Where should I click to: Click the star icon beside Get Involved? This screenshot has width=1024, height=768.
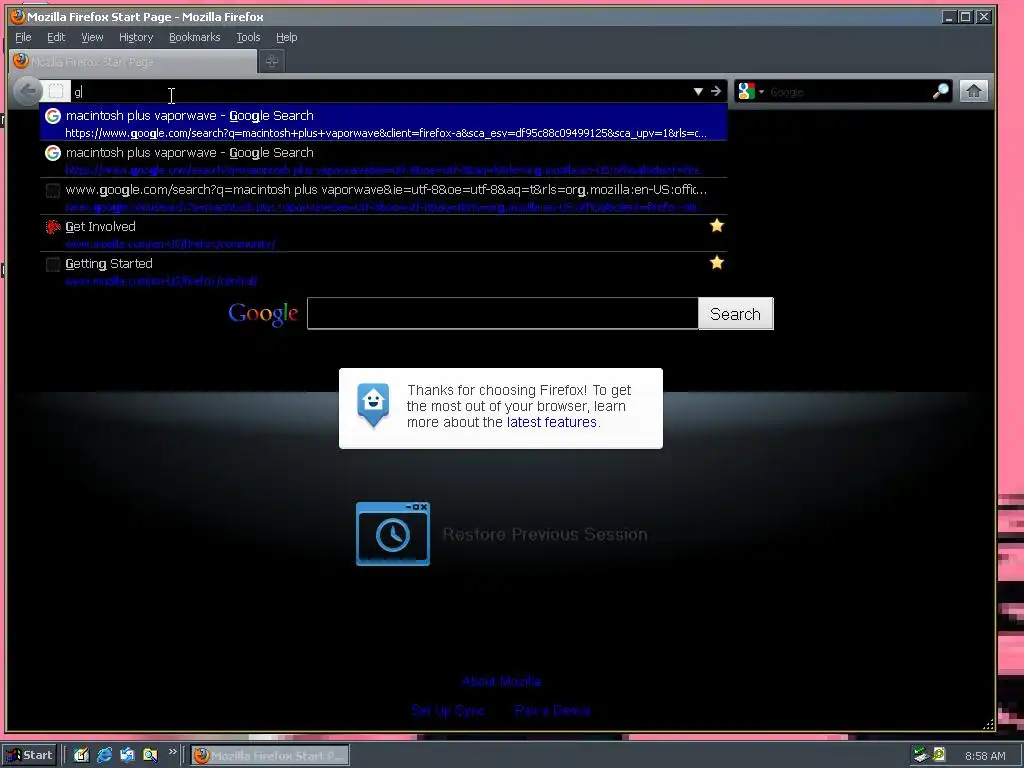[716, 226]
